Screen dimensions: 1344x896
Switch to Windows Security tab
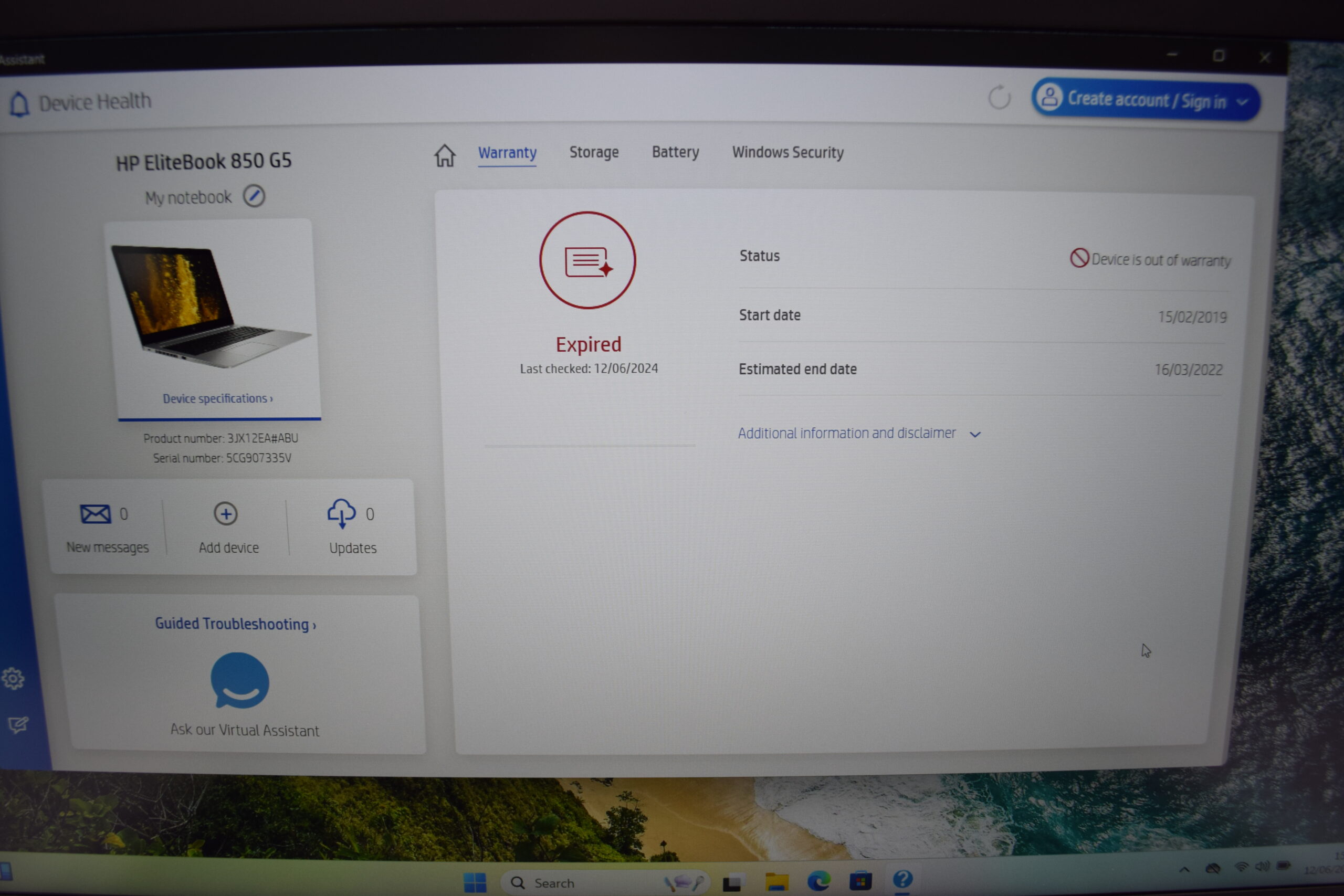pos(788,153)
